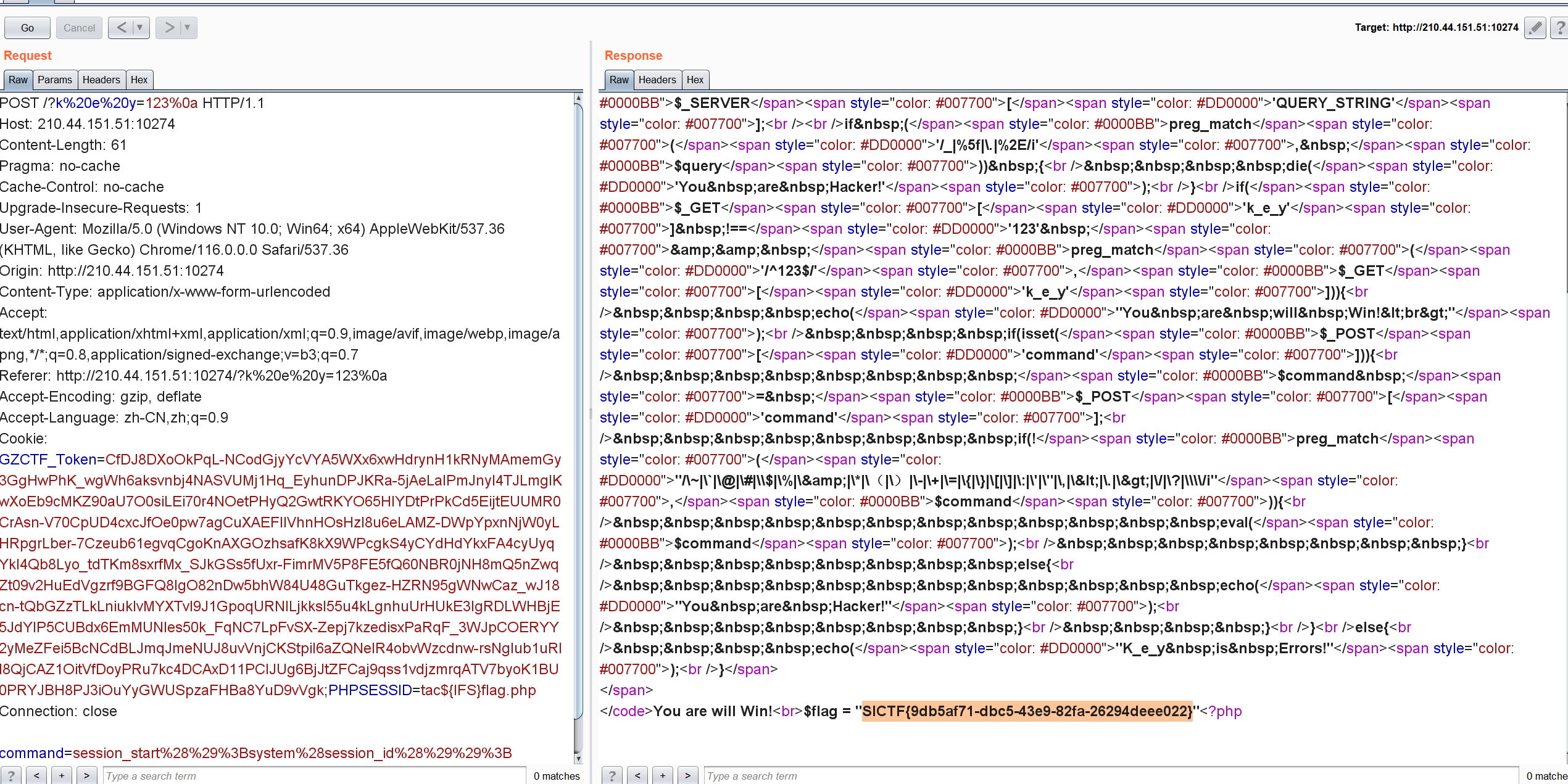1568x784 pixels.
Task: Click response search help question icon
Action: pyautogui.click(x=612, y=775)
